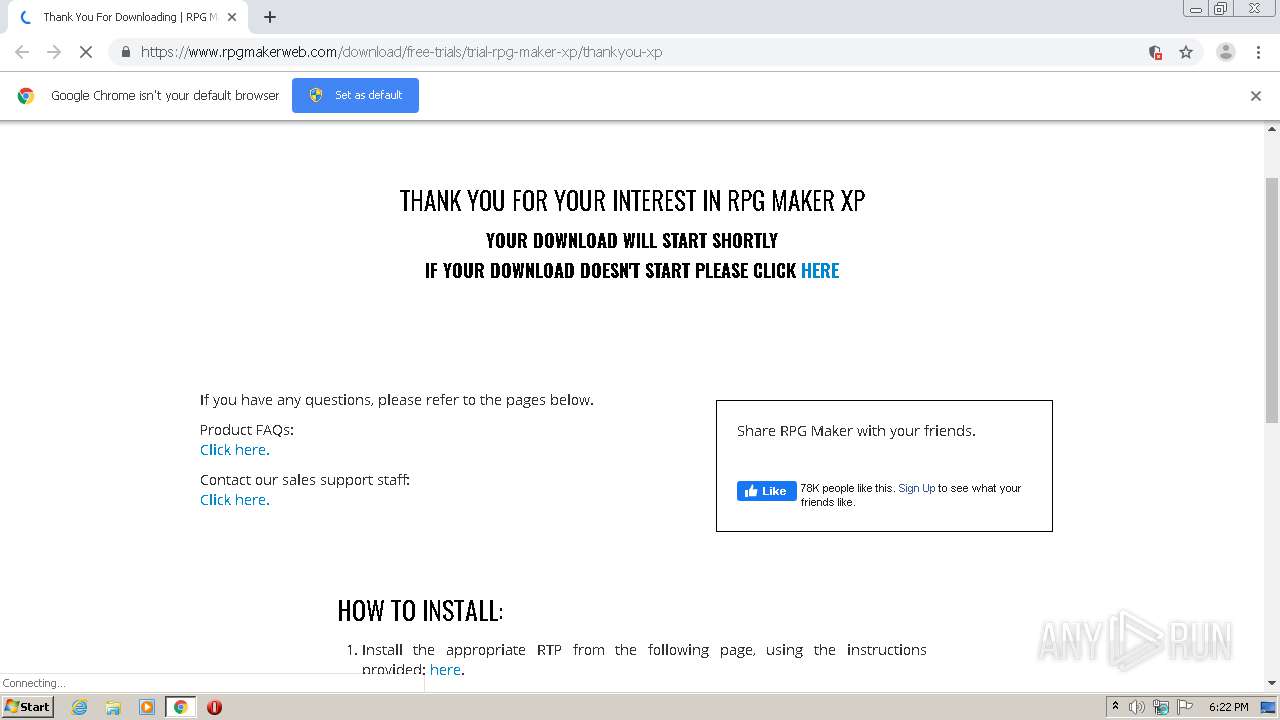This screenshot has height=720, width=1280.
Task: Click the Facebook Like button
Action: coord(767,491)
